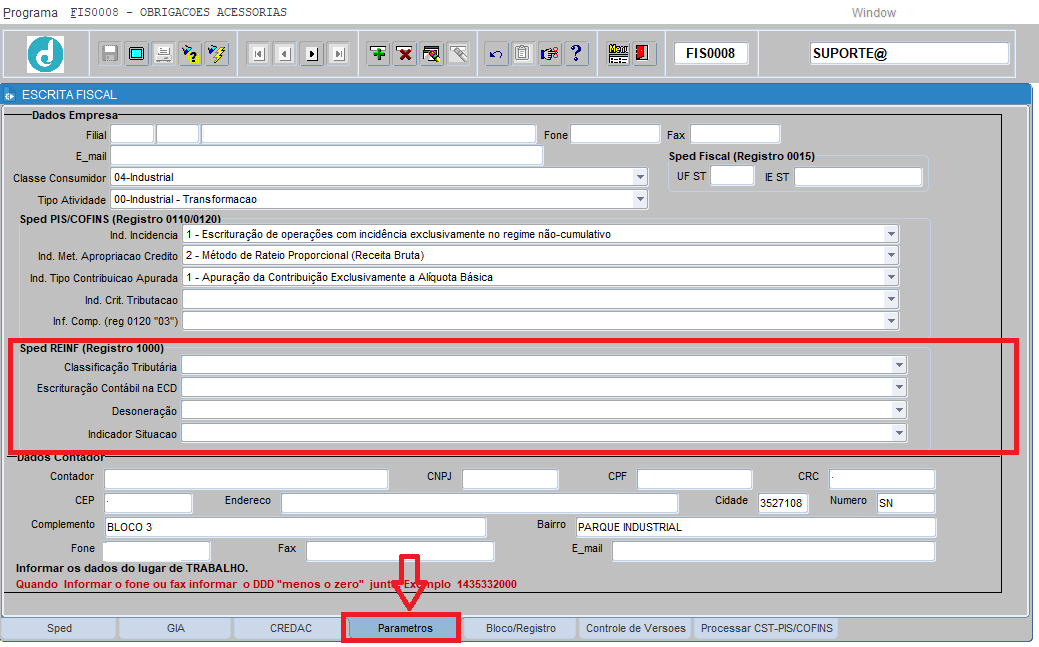Screen dimensions: 1039x647
Task: Expand the Classe Consumidor dropdown
Action: [x=640, y=178]
